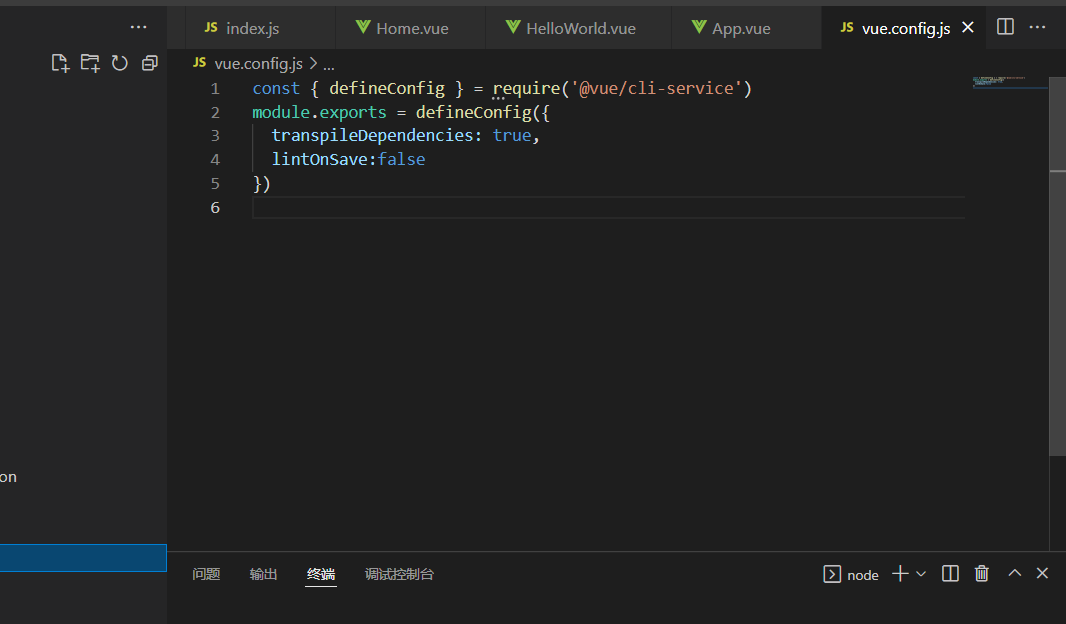
Task: Create a new terminal with plus icon
Action: (900, 574)
